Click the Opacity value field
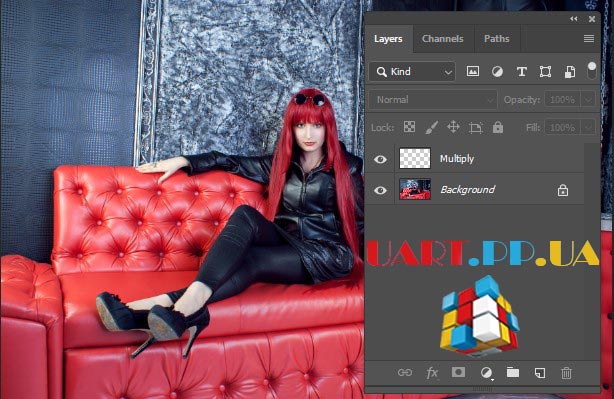This screenshot has height=399, width=614. tap(562, 99)
